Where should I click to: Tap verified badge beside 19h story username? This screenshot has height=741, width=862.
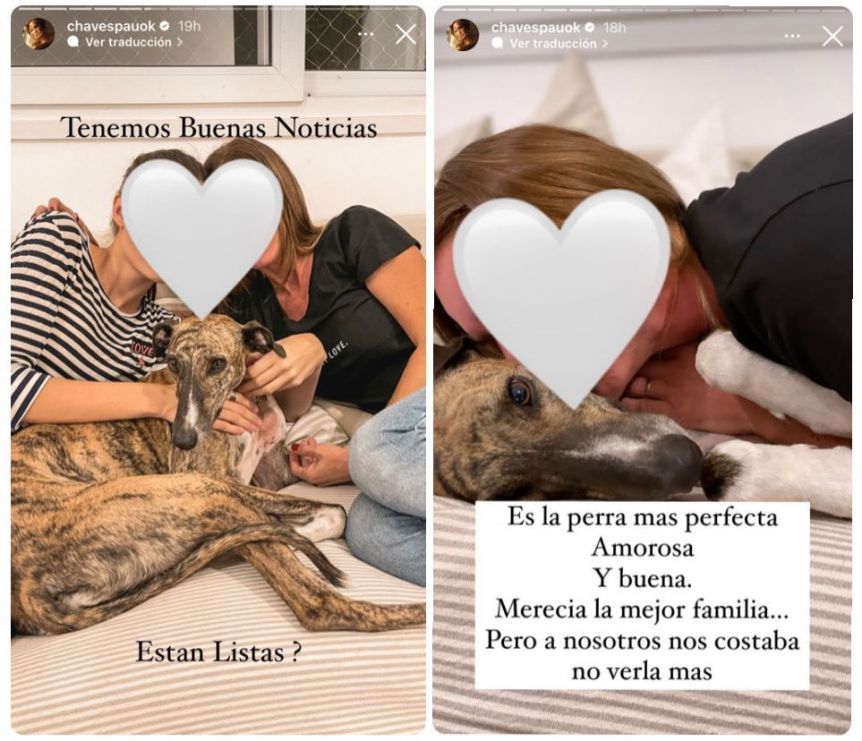click(164, 26)
